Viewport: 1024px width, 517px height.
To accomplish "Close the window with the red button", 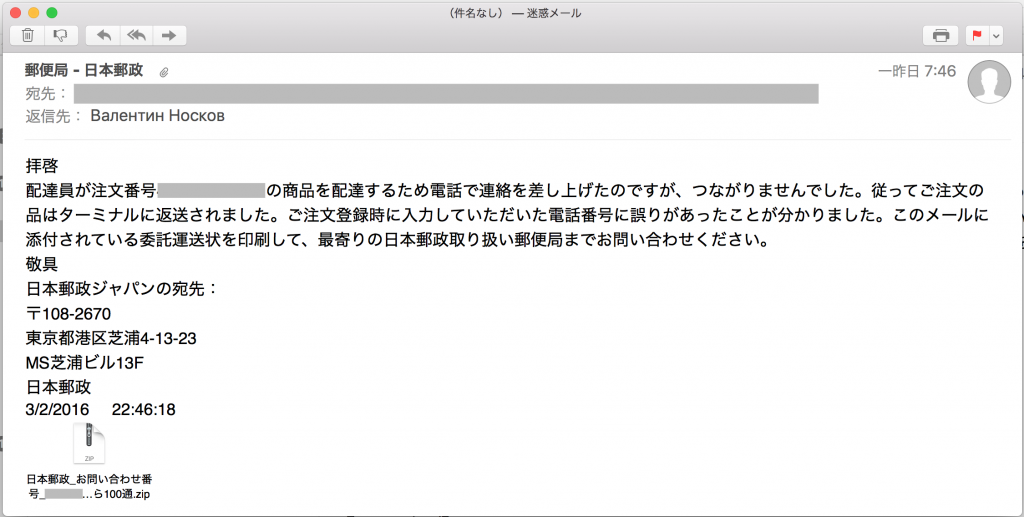I will 16,13.
